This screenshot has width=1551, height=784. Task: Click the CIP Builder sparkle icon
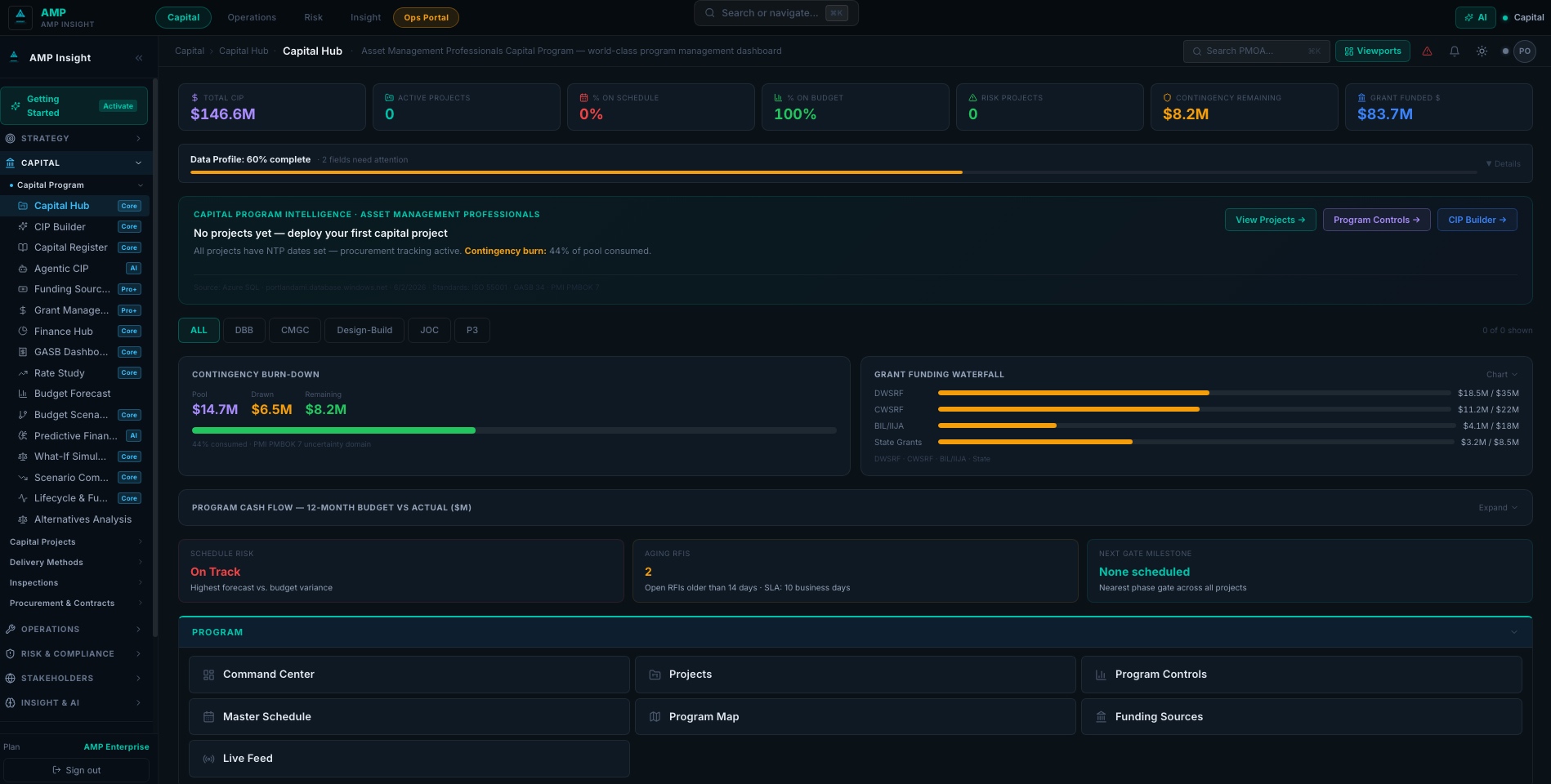click(23, 227)
